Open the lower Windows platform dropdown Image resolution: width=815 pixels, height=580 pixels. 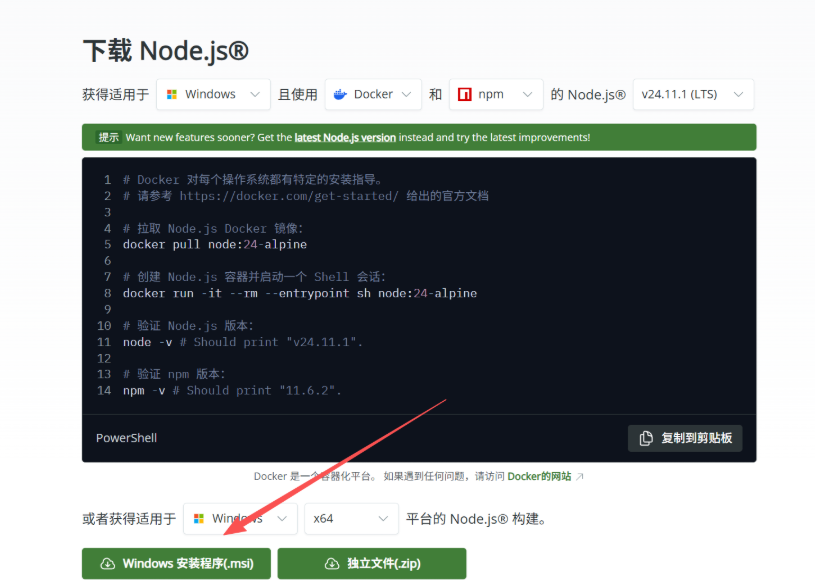(x=240, y=519)
